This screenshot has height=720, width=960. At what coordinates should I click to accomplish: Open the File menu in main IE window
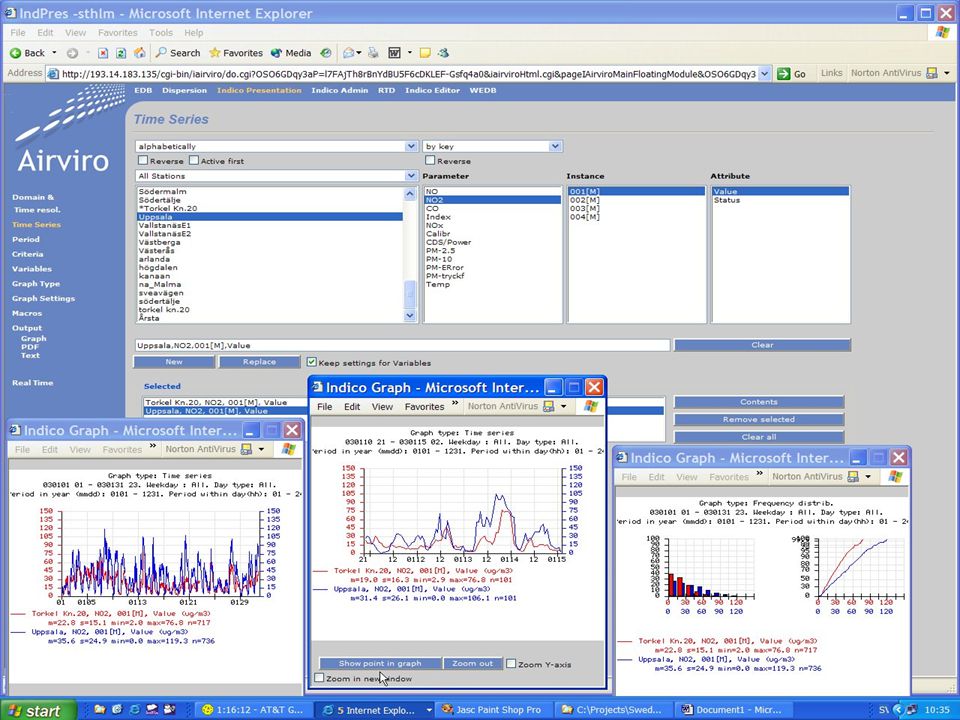[18, 32]
